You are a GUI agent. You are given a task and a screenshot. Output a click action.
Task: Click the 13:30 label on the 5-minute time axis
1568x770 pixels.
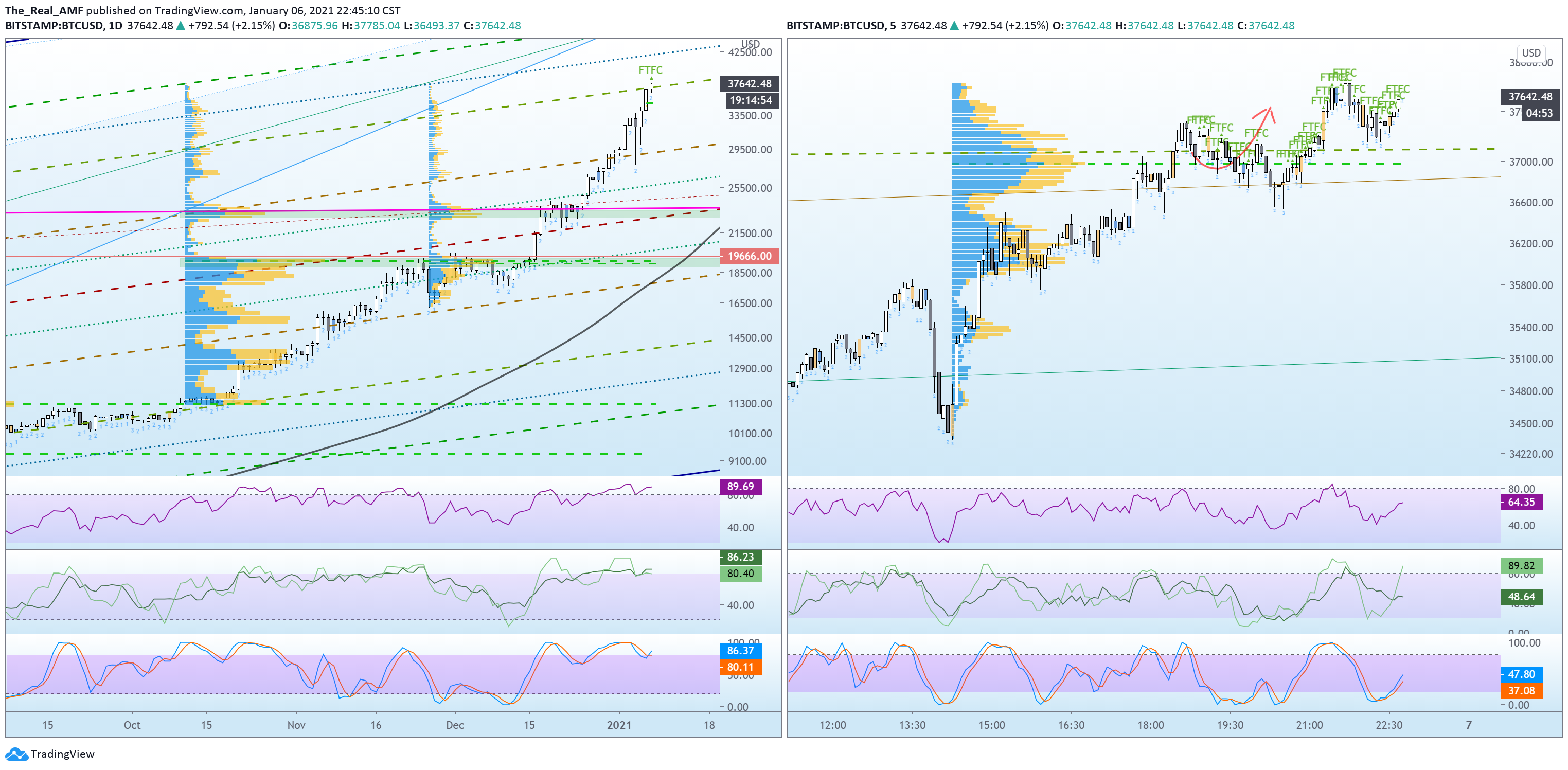point(912,725)
